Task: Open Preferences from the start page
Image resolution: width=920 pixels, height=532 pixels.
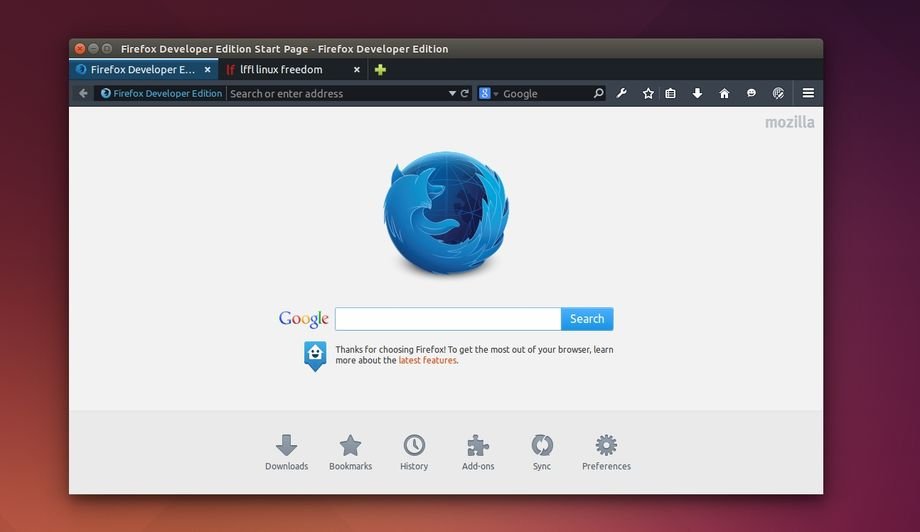Action: coord(606,453)
